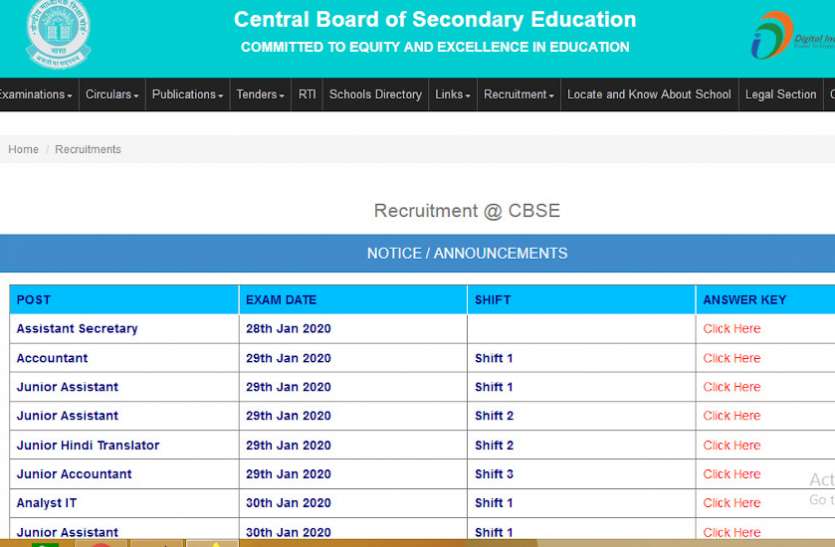Go to Schools Directory

(x=375, y=95)
